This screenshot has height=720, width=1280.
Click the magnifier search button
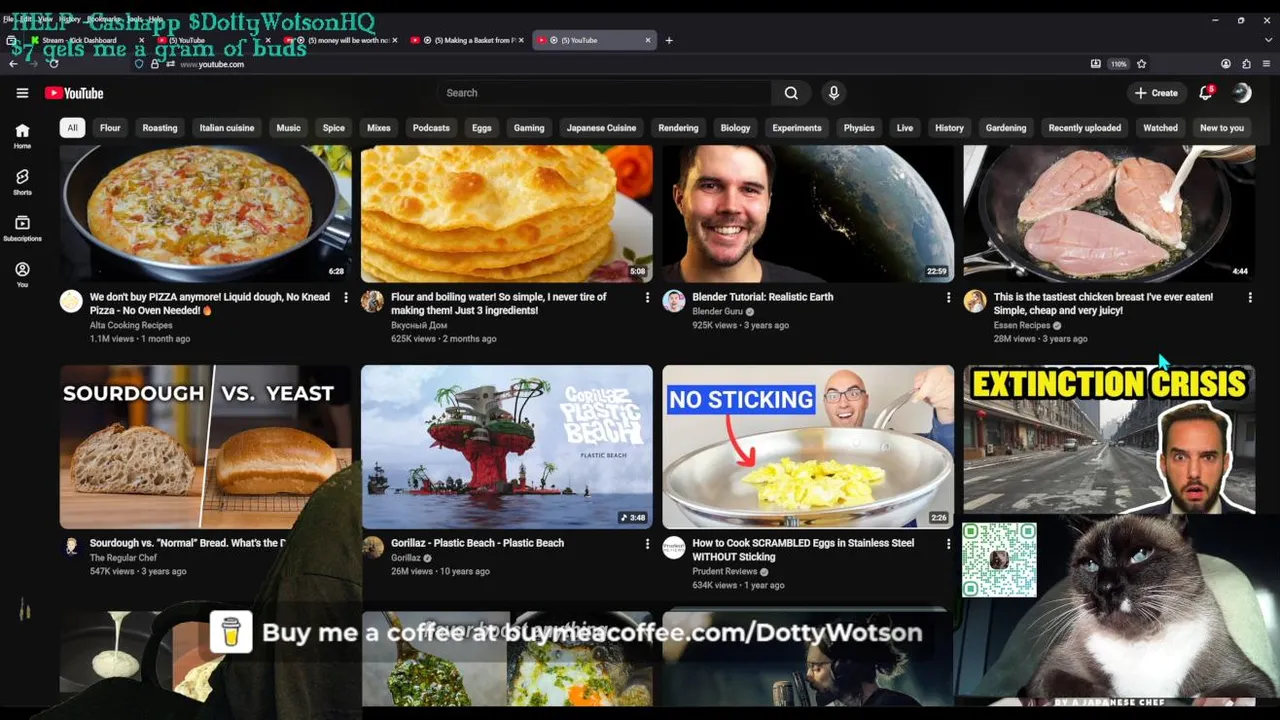click(791, 93)
